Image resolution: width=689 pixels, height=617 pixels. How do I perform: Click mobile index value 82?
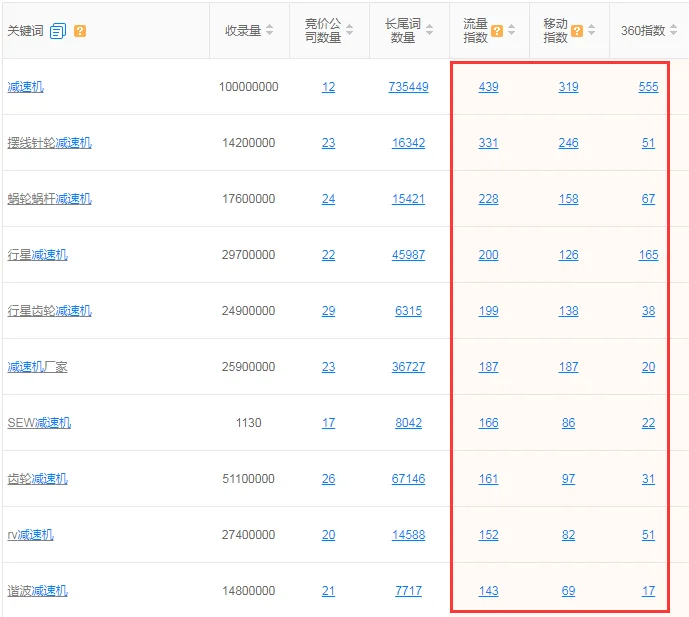click(568, 535)
